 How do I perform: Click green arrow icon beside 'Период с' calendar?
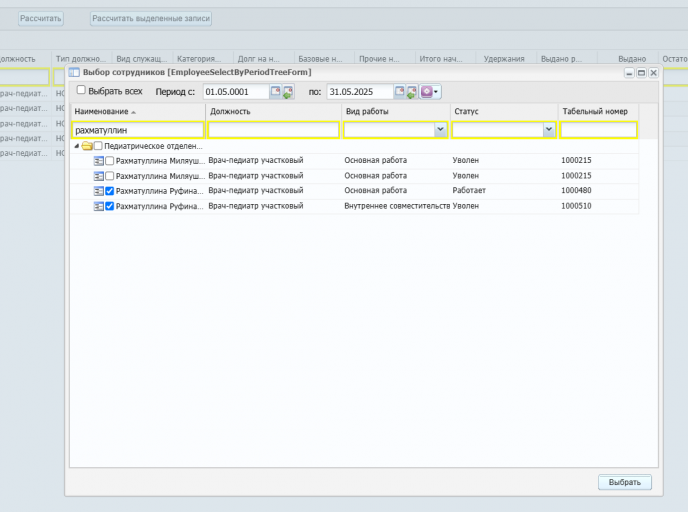coord(288,91)
